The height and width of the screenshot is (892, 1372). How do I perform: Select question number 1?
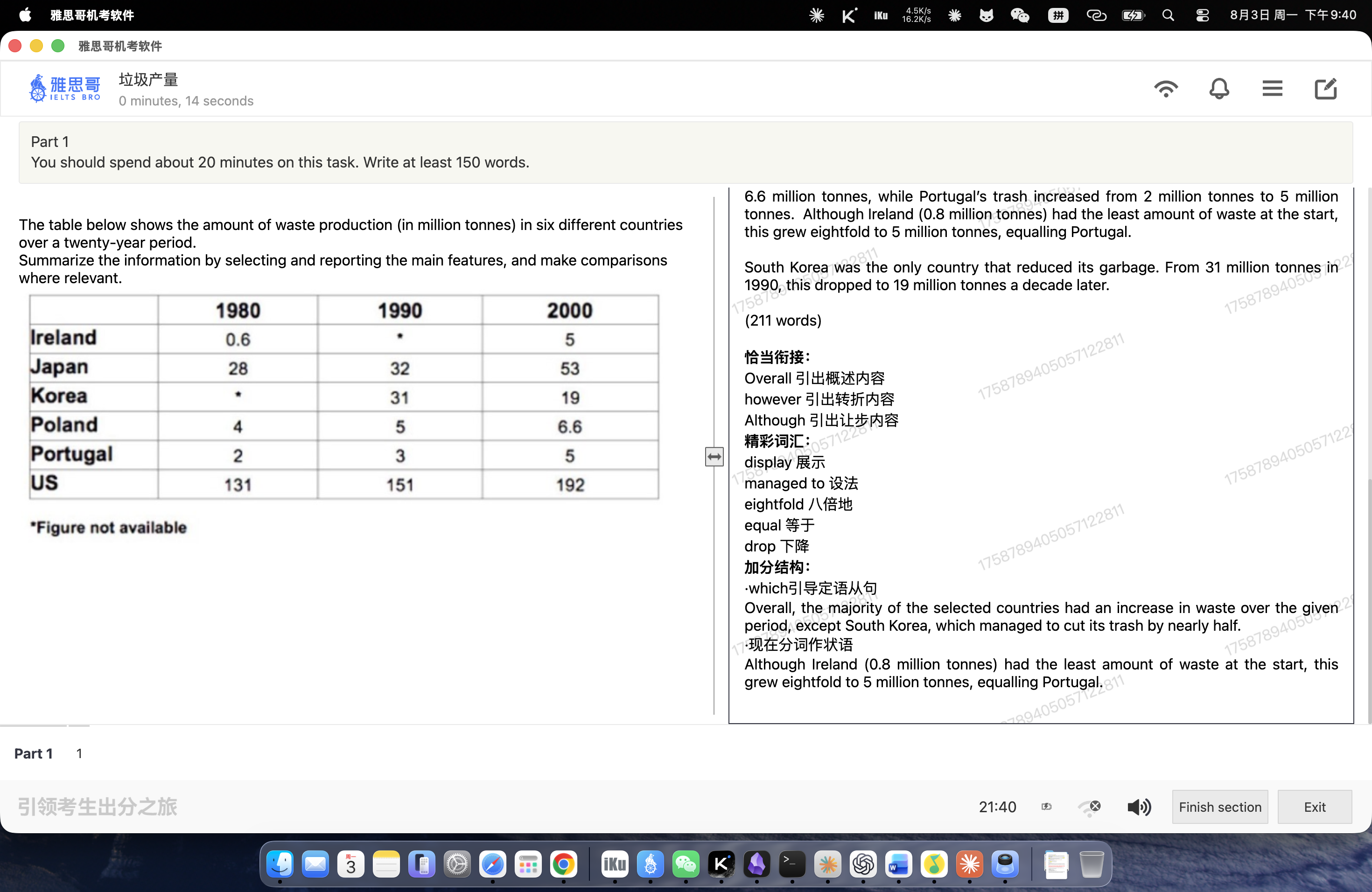[79, 754]
